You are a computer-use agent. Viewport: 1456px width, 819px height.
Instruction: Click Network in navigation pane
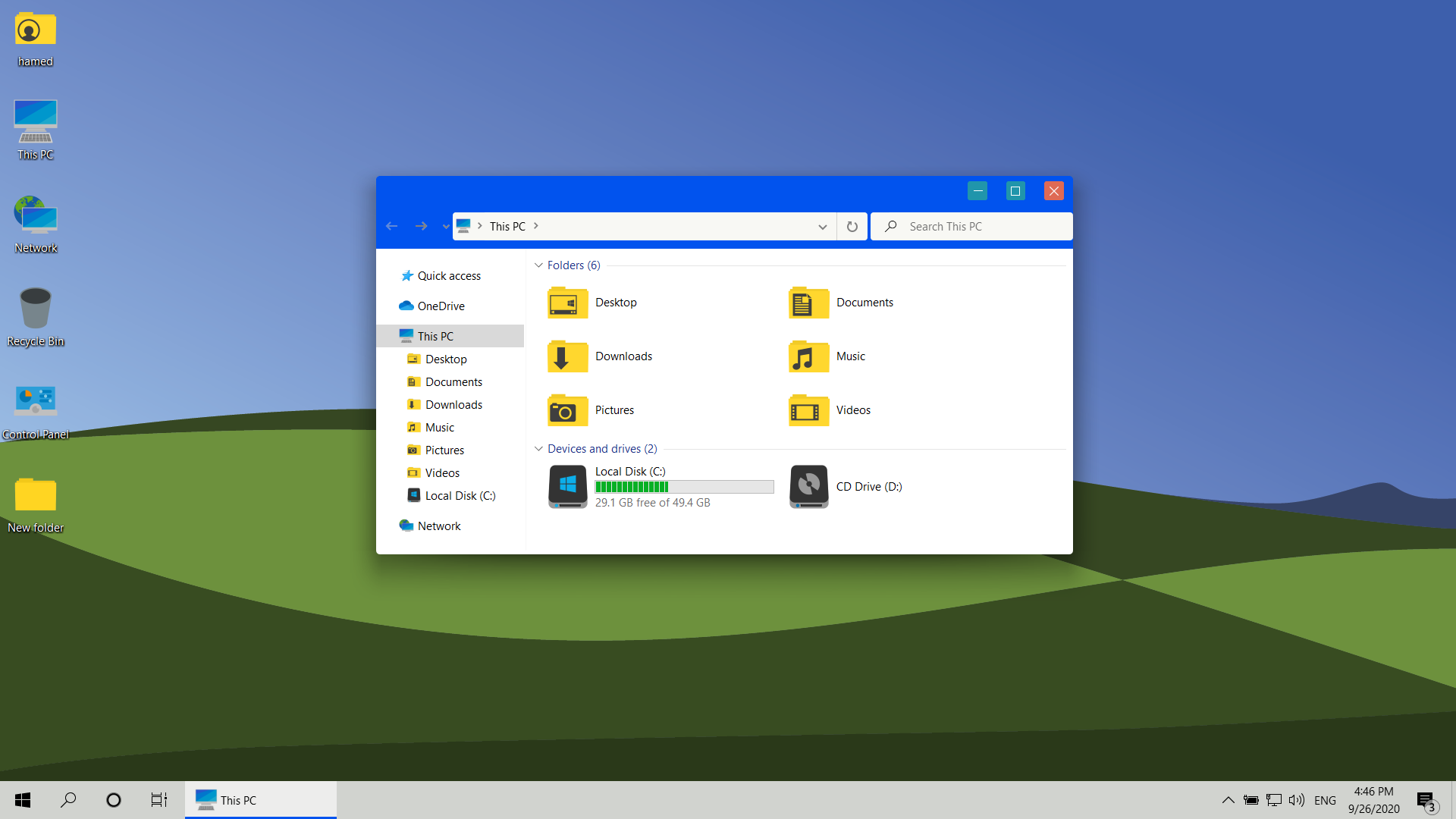coord(438,526)
